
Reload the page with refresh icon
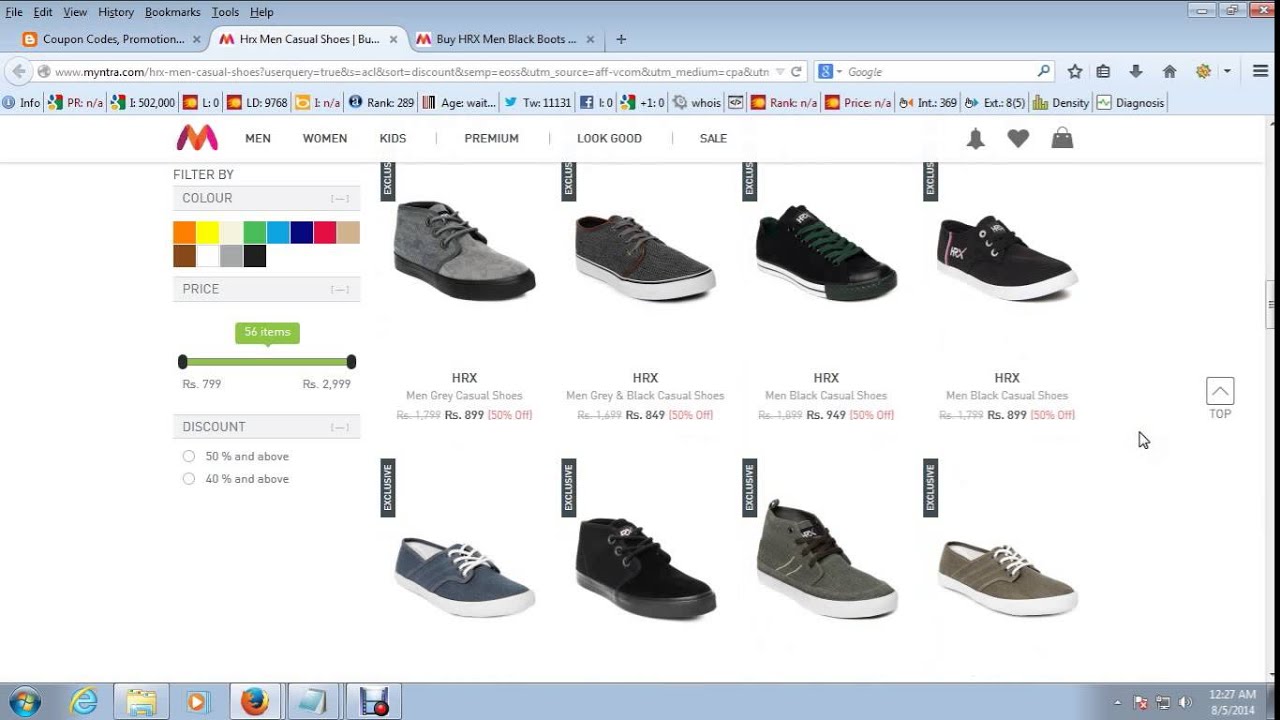pos(796,72)
